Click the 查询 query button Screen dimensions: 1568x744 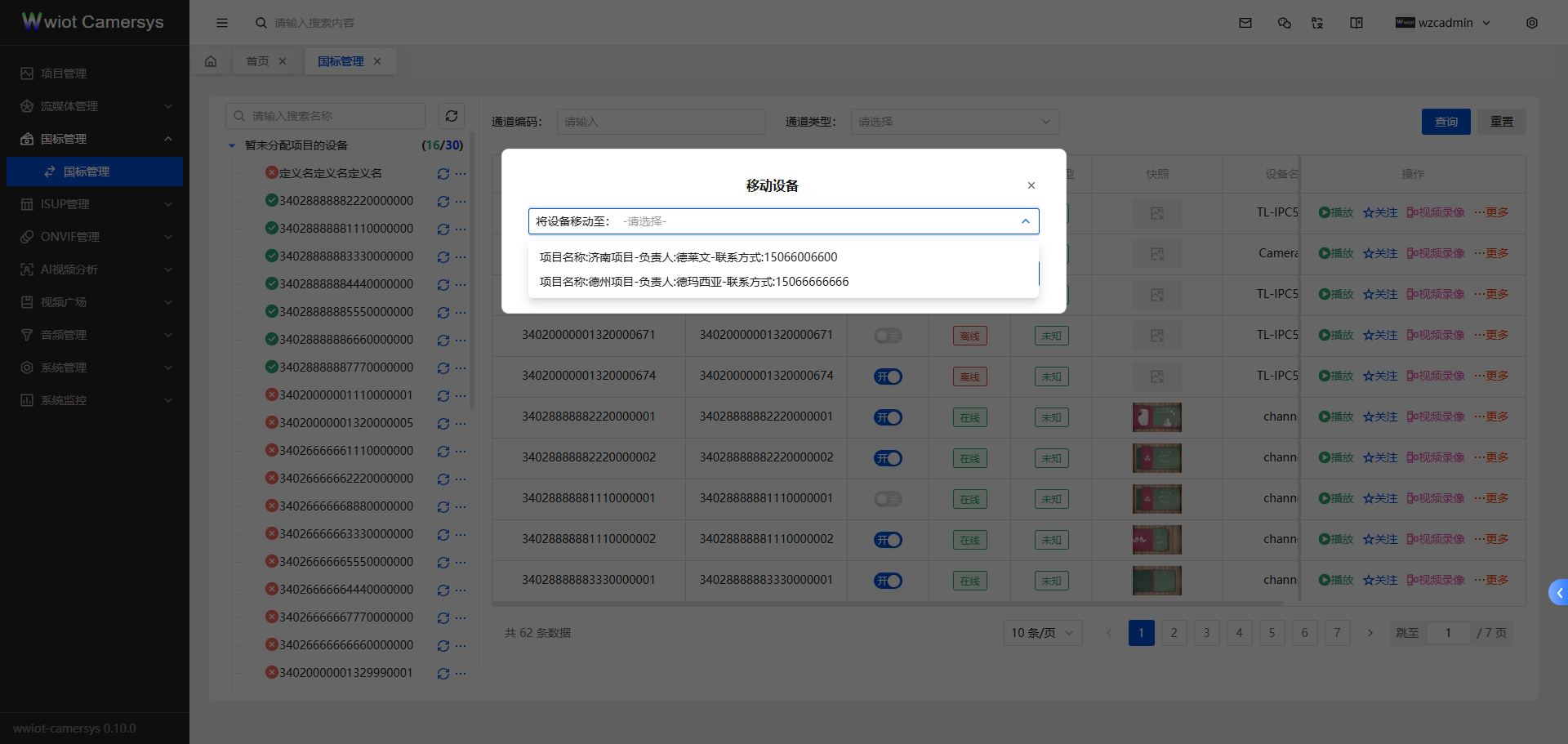tap(1445, 121)
